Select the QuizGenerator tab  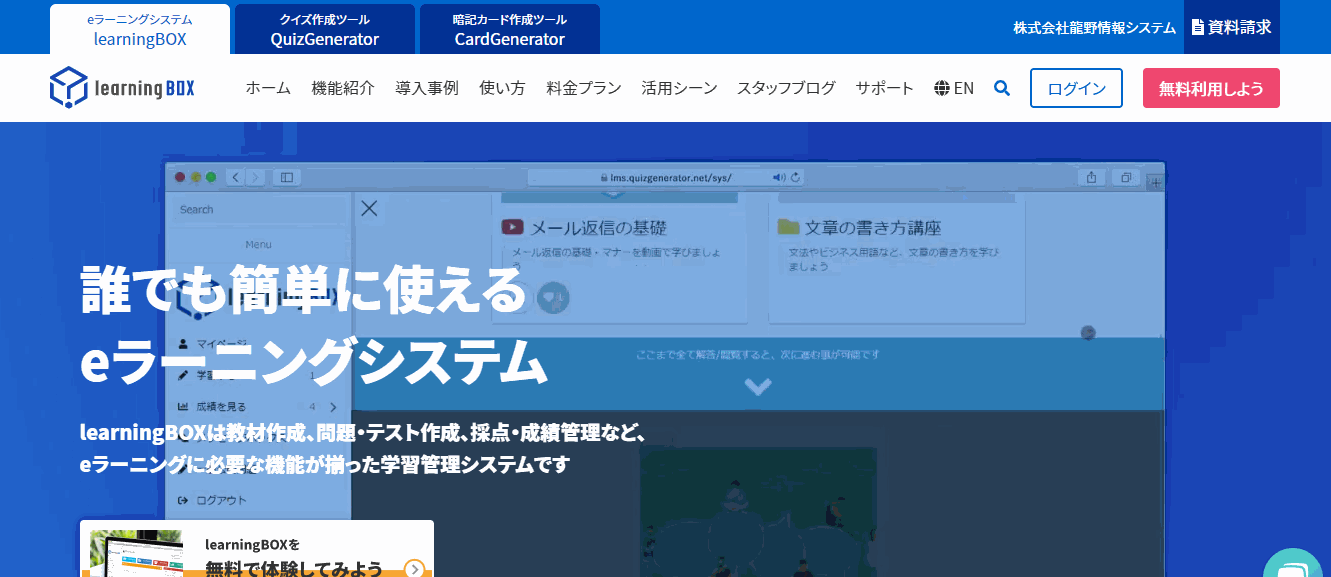(x=324, y=29)
